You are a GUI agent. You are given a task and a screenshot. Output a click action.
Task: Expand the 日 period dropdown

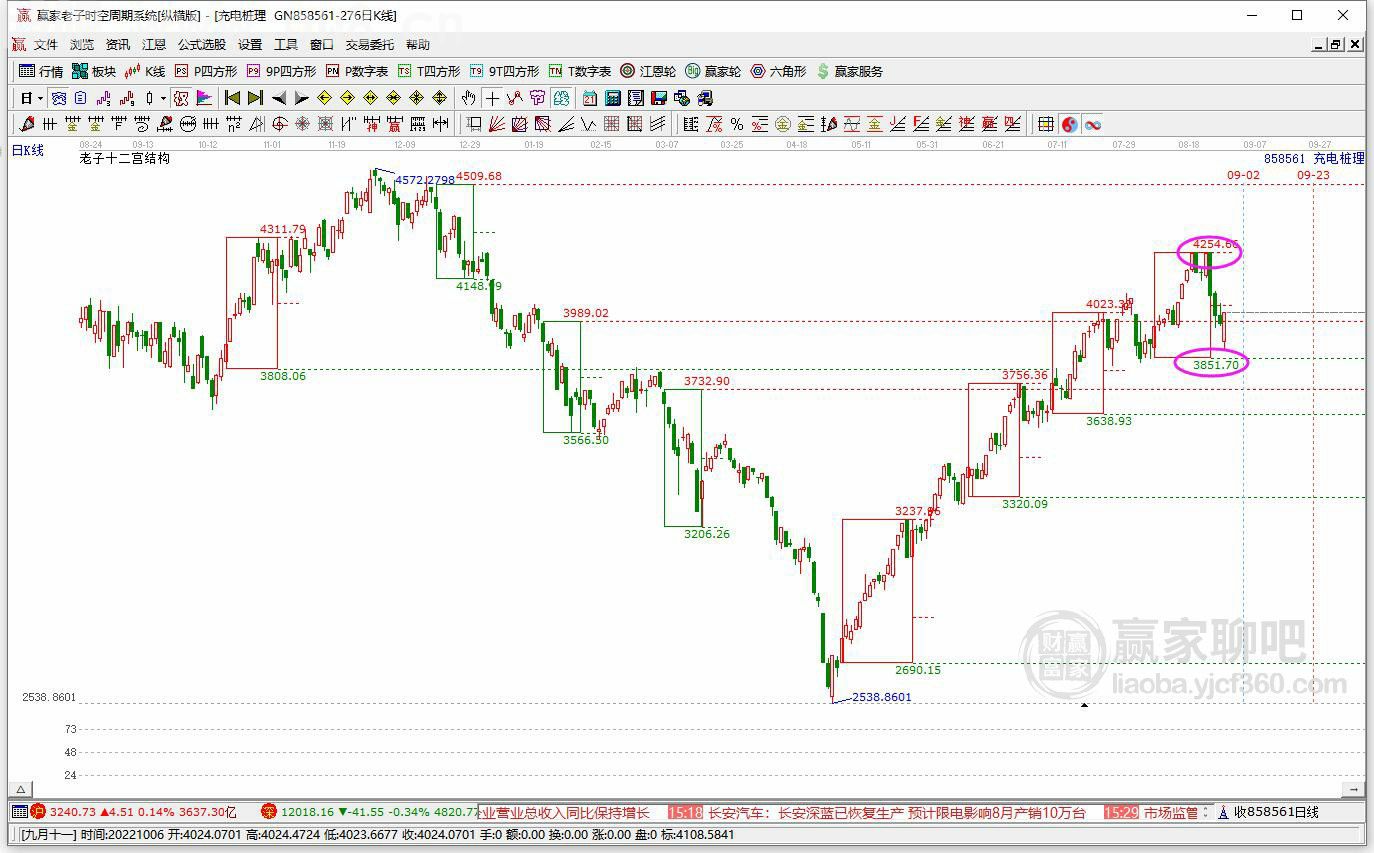tap(41, 98)
